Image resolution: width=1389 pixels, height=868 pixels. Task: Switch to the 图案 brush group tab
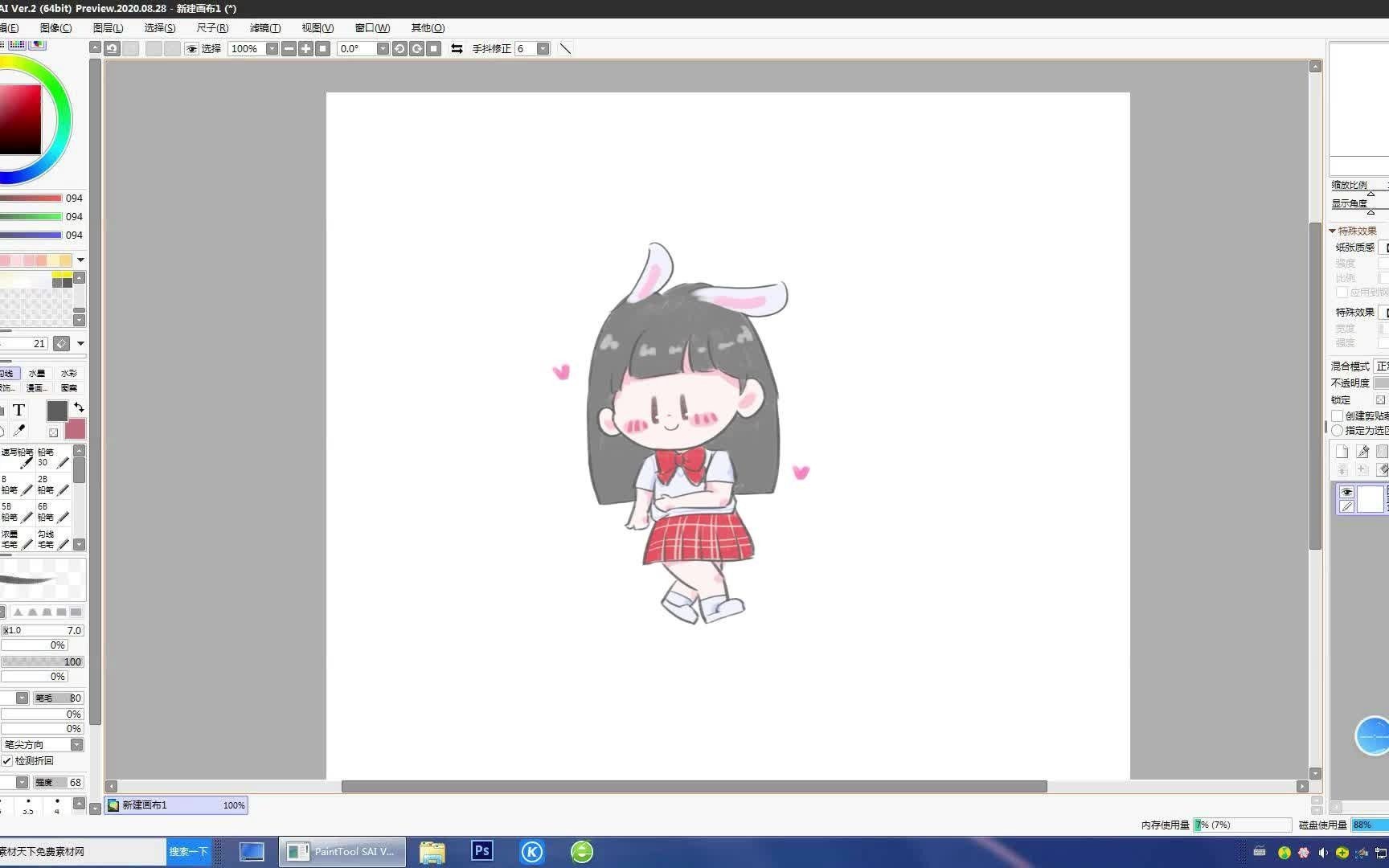coord(69,387)
